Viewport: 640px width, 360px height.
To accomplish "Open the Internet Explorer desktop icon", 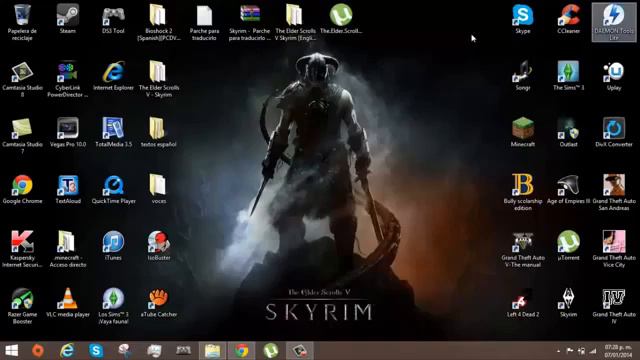I will [113, 76].
